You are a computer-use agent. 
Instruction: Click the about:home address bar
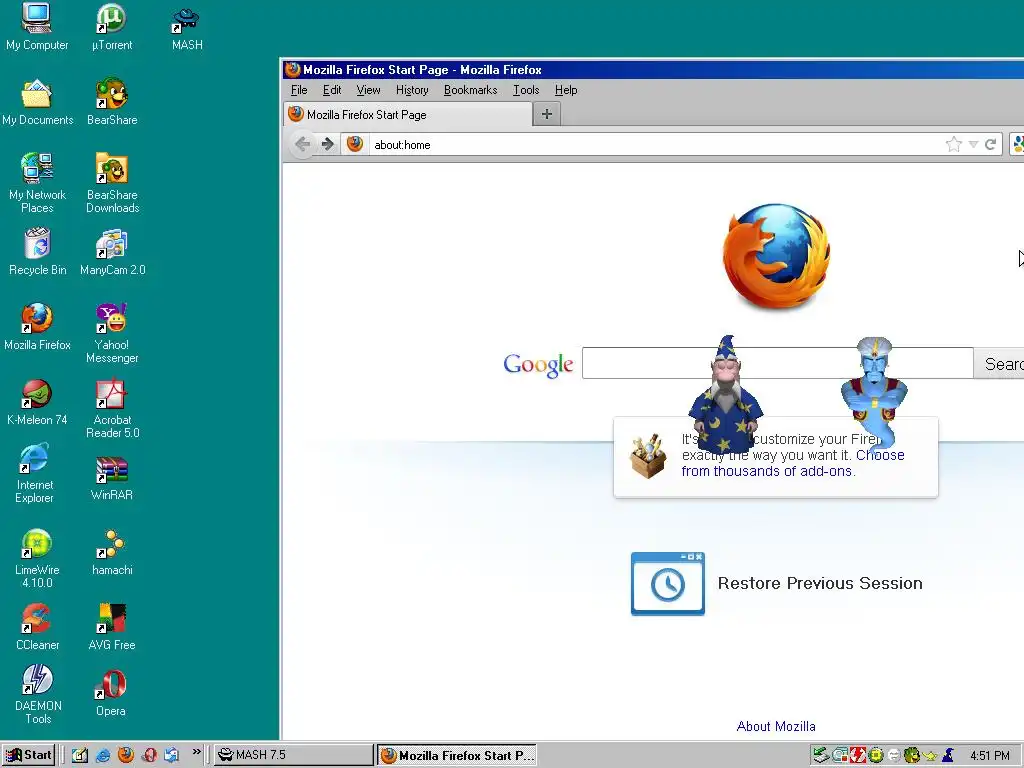(x=656, y=144)
